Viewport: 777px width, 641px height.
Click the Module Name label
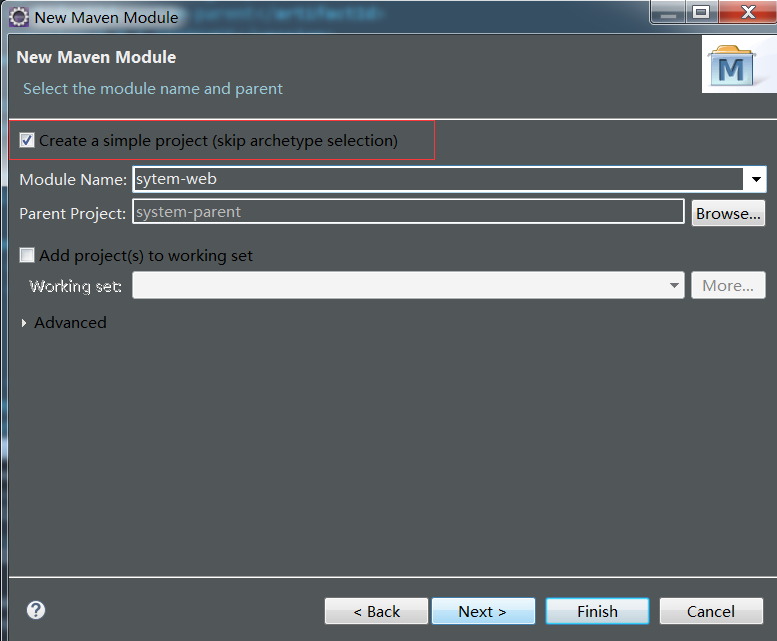pyautogui.click(x=73, y=179)
